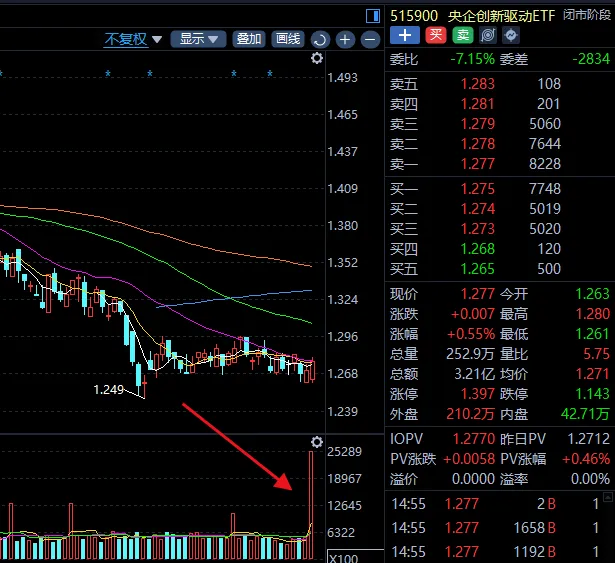Activate the 画线 drawing tool button
Image resolution: width=615 pixels, height=563 pixels.
(288, 39)
